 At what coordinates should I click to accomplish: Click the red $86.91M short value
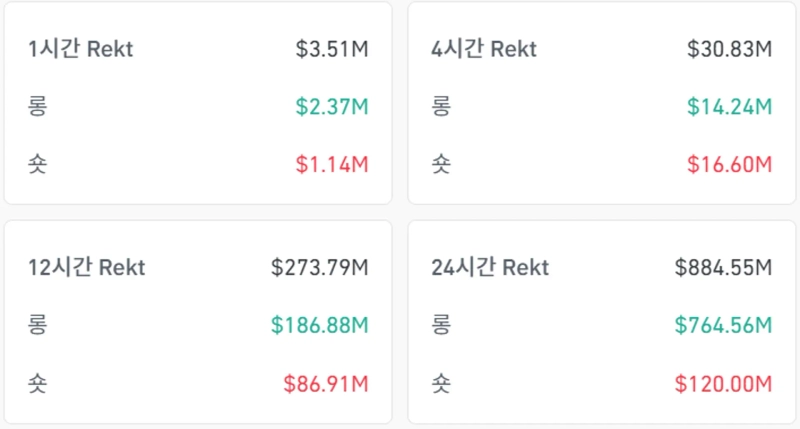tap(326, 383)
